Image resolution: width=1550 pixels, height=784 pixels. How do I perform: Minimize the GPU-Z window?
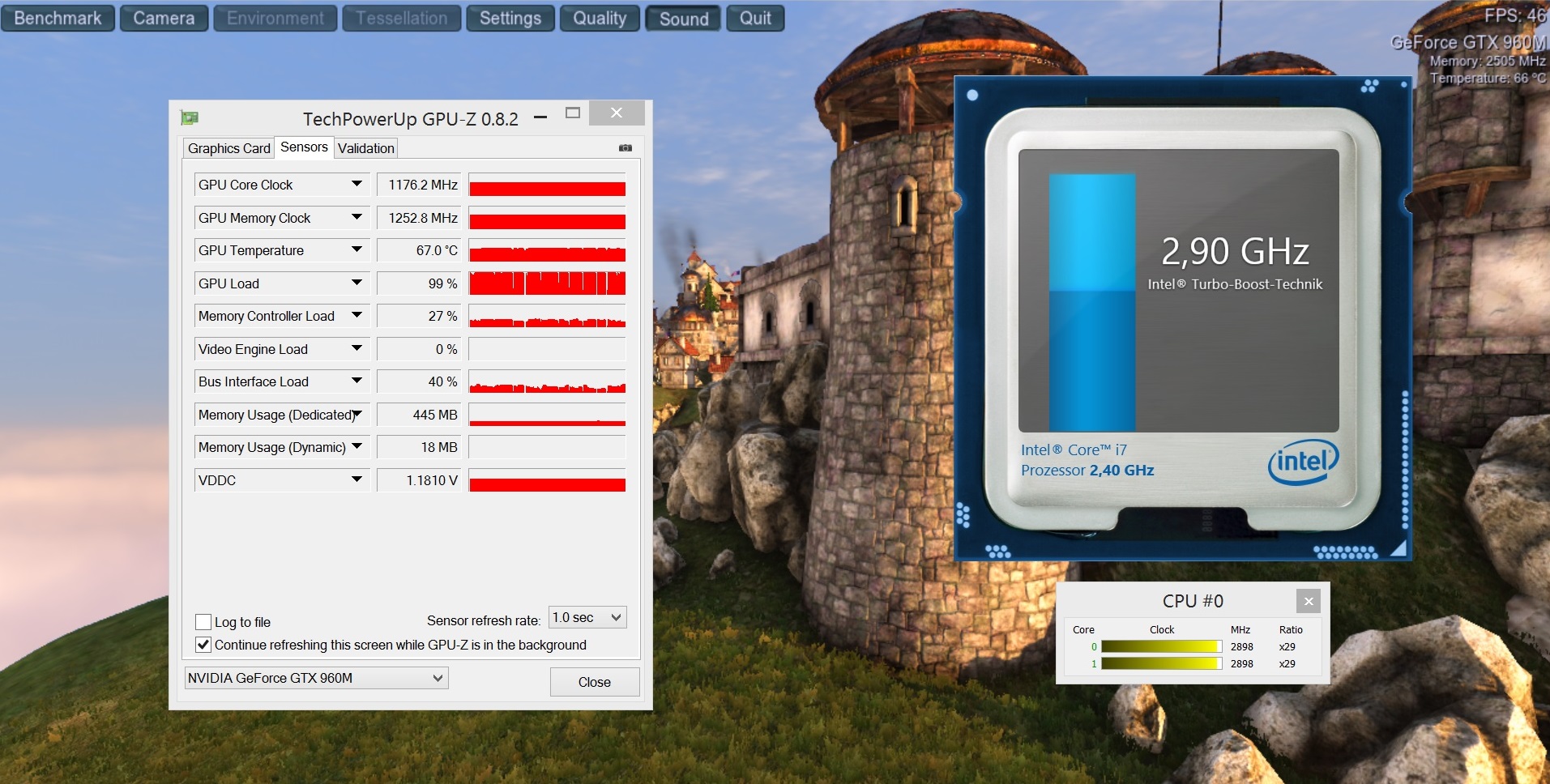[x=540, y=118]
